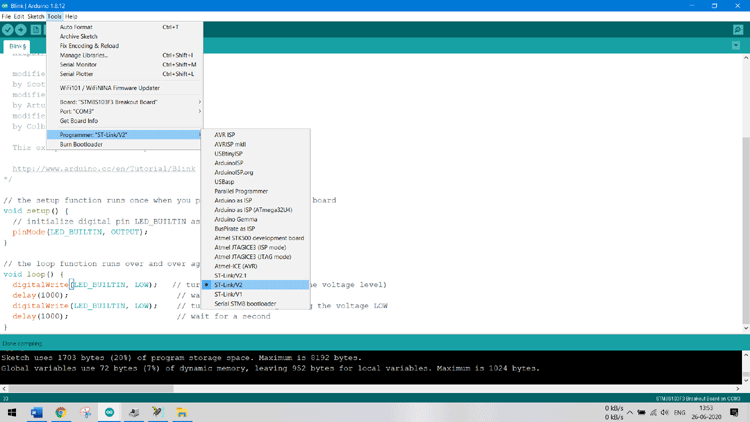Open Serial Plotter menu entry
The height and width of the screenshot is (422, 750).
(124, 74)
